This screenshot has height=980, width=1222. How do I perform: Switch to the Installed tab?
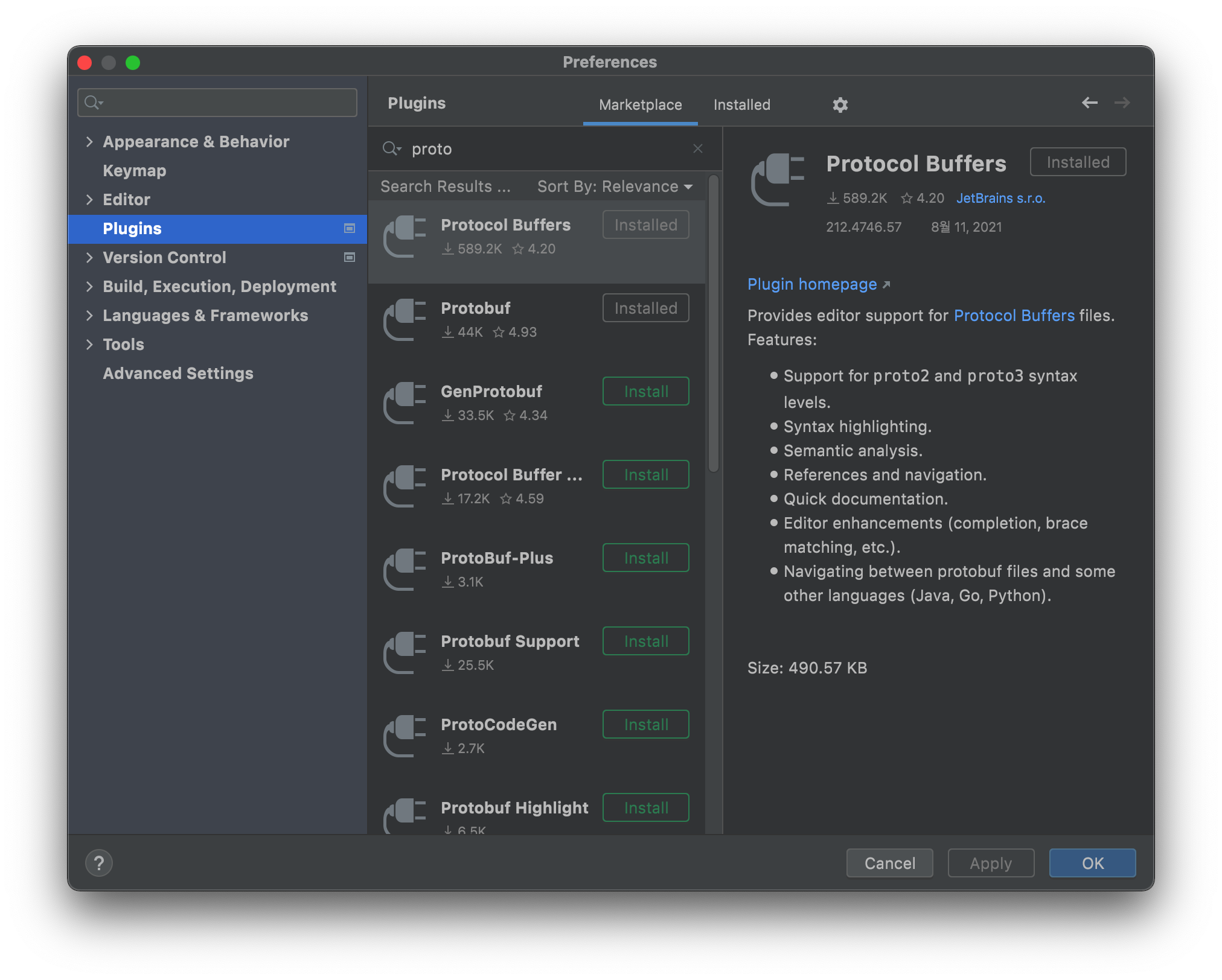741,105
